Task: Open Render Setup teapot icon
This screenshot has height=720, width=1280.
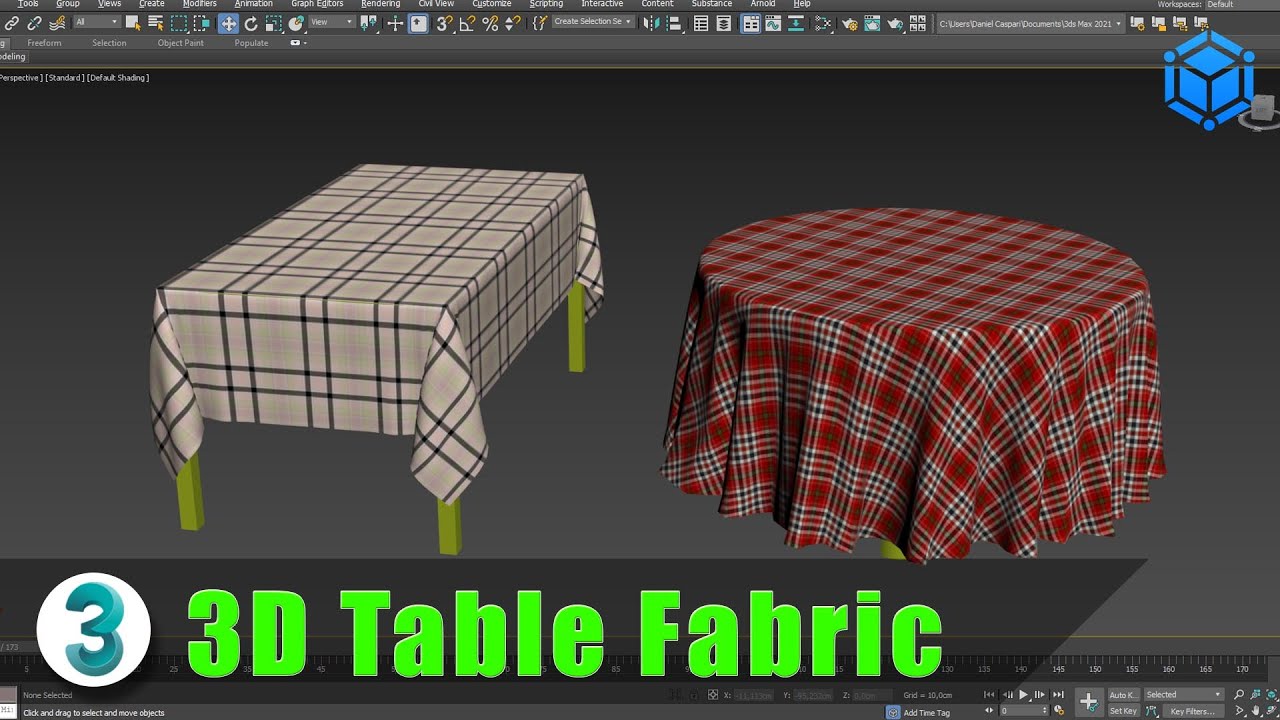Action: (x=850, y=23)
